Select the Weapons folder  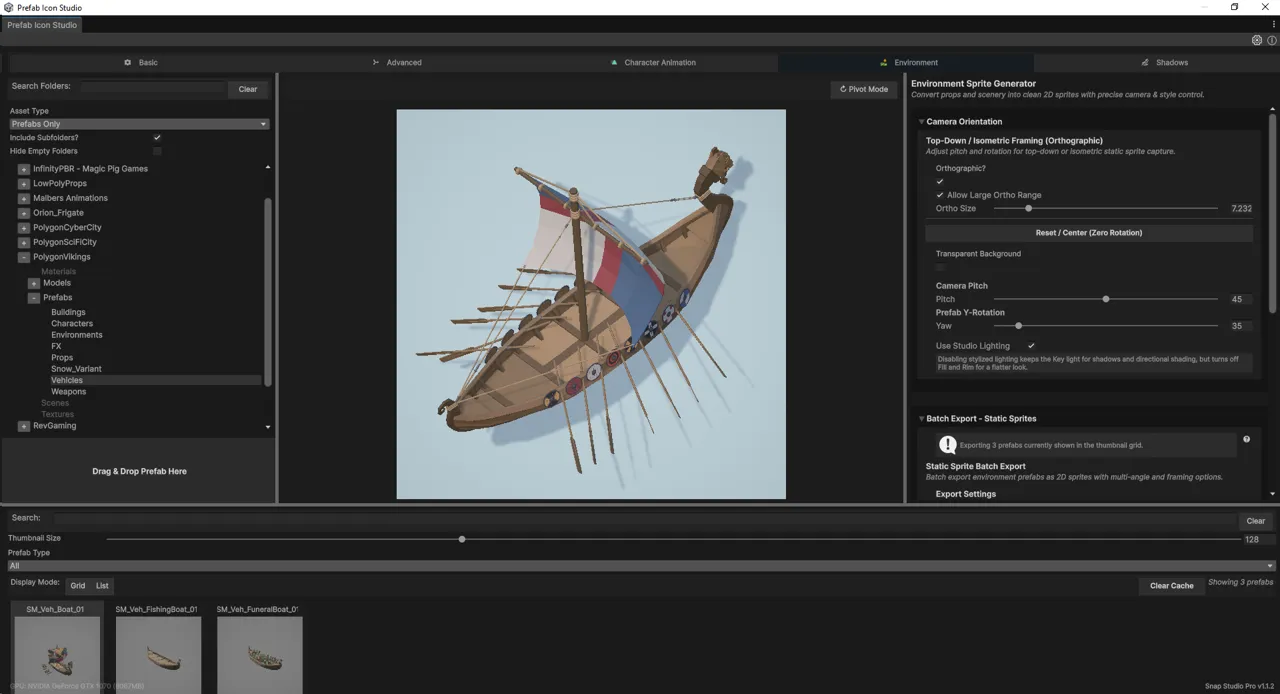(x=69, y=392)
